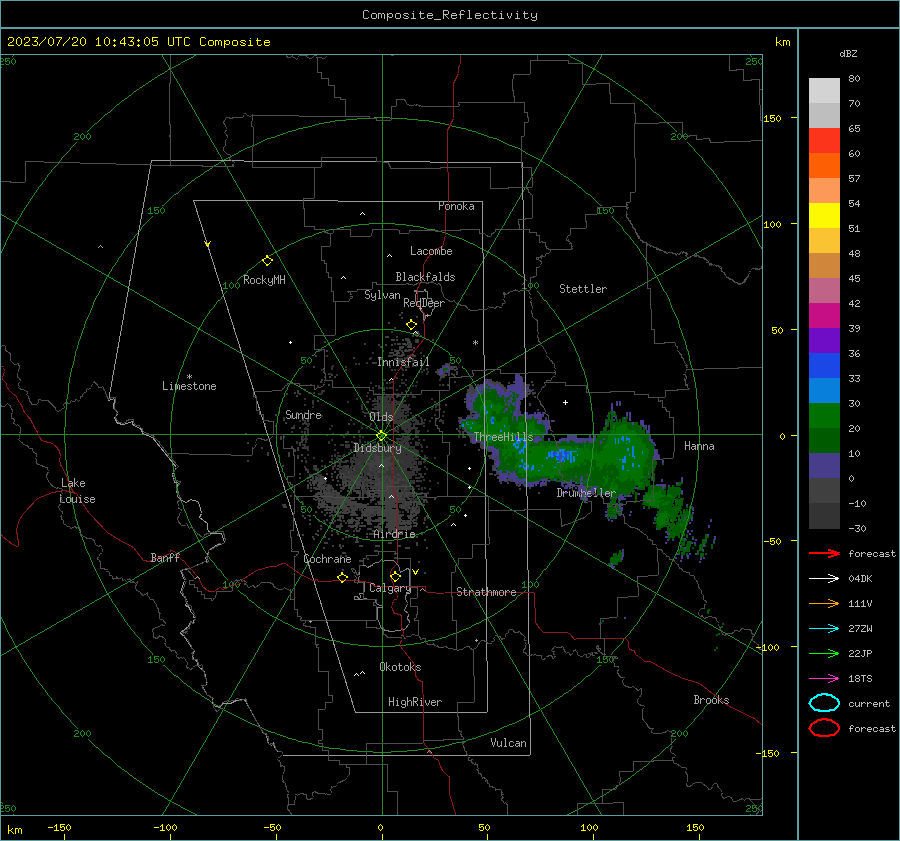Click the 'Didsbury' map label
Image resolution: width=900 pixels, height=841 pixels.
click(377, 448)
